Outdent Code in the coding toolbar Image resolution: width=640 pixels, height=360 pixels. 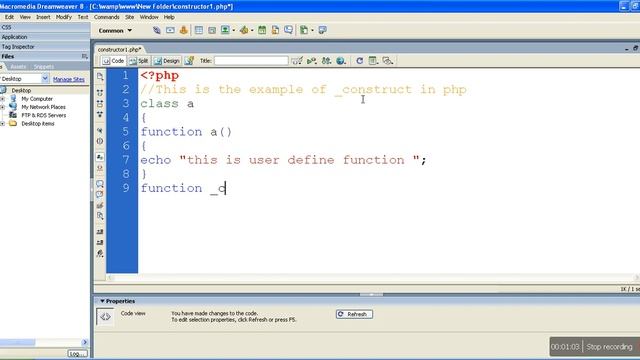pos(100,242)
